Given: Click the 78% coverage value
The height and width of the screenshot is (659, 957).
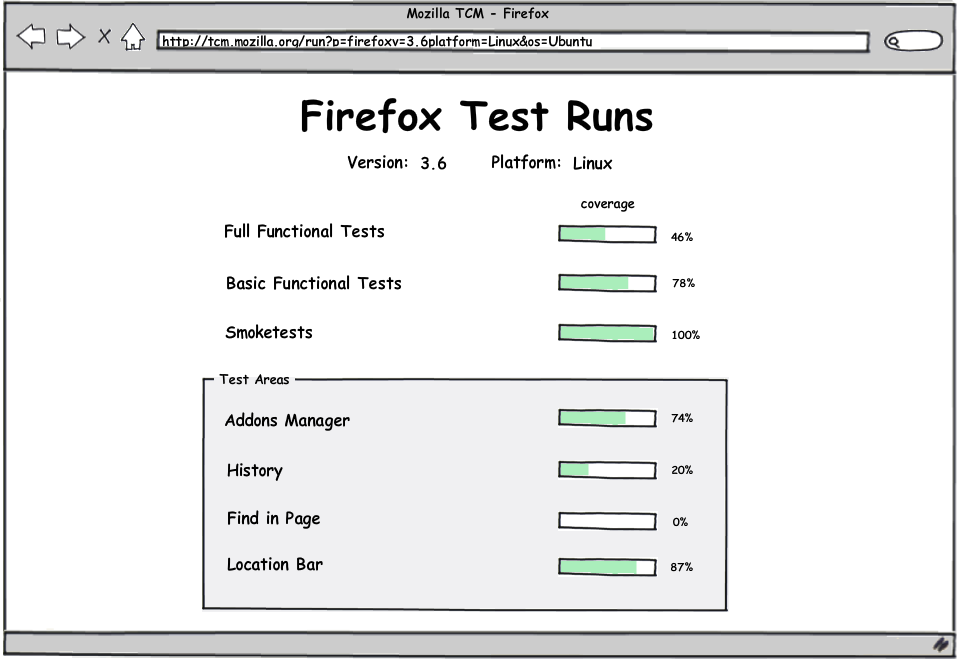Looking at the screenshot, I should click(x=683, y=283).
